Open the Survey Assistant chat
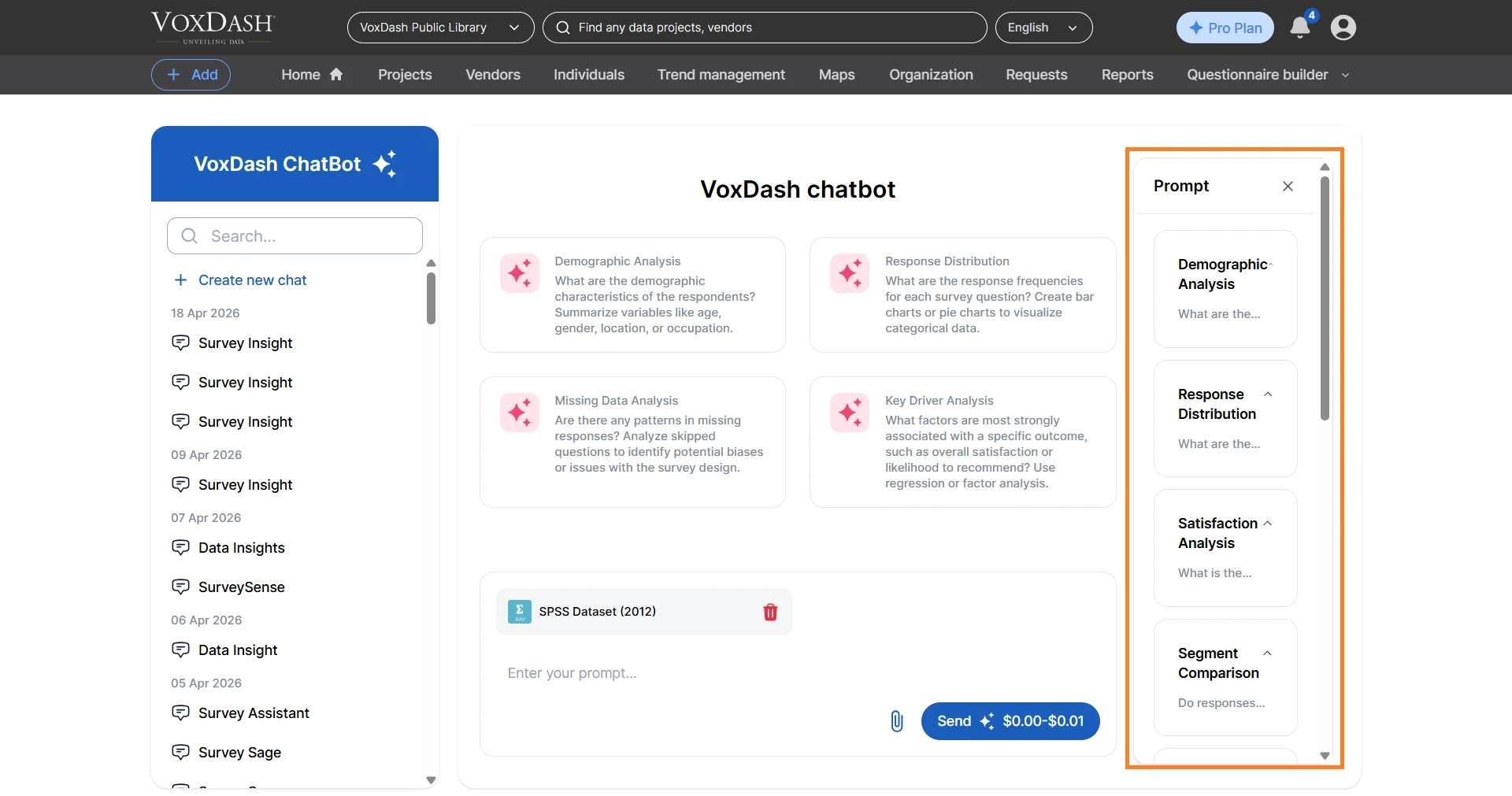Image resolution: width=1512 pixels, height=796 pixels. 254,713
